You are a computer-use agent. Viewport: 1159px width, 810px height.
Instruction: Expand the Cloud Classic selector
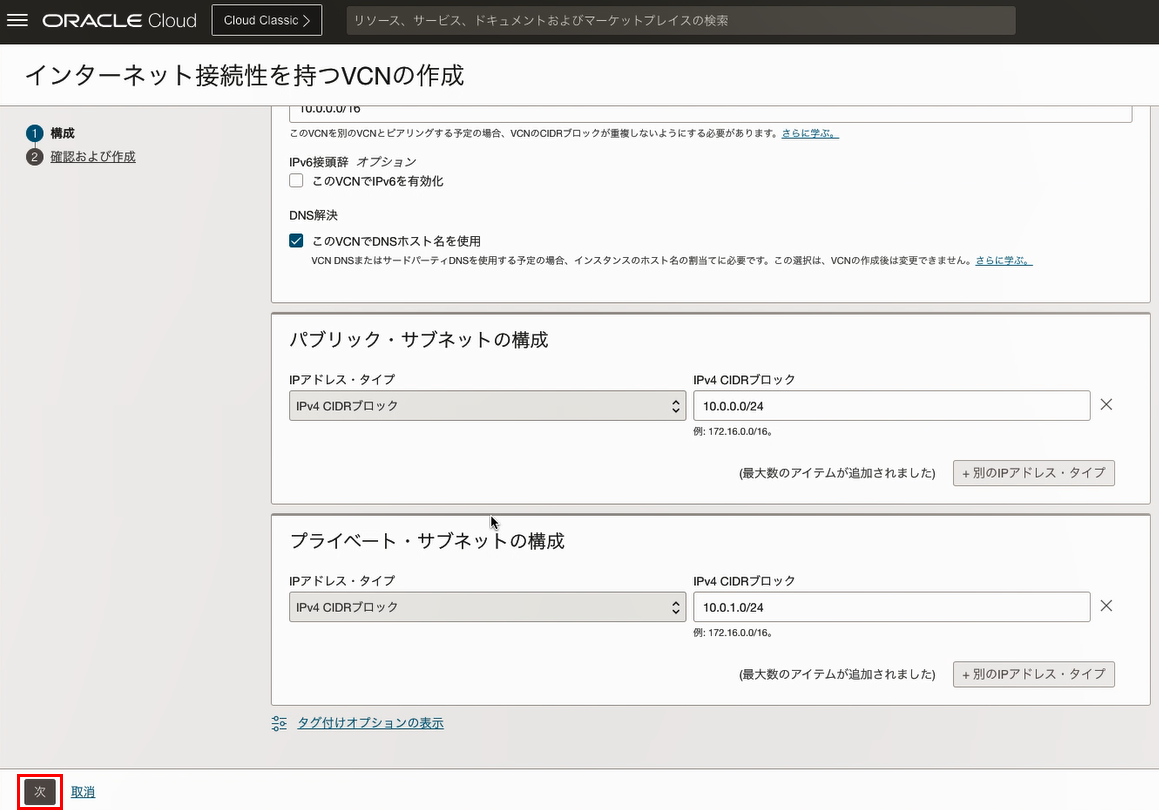266,19
